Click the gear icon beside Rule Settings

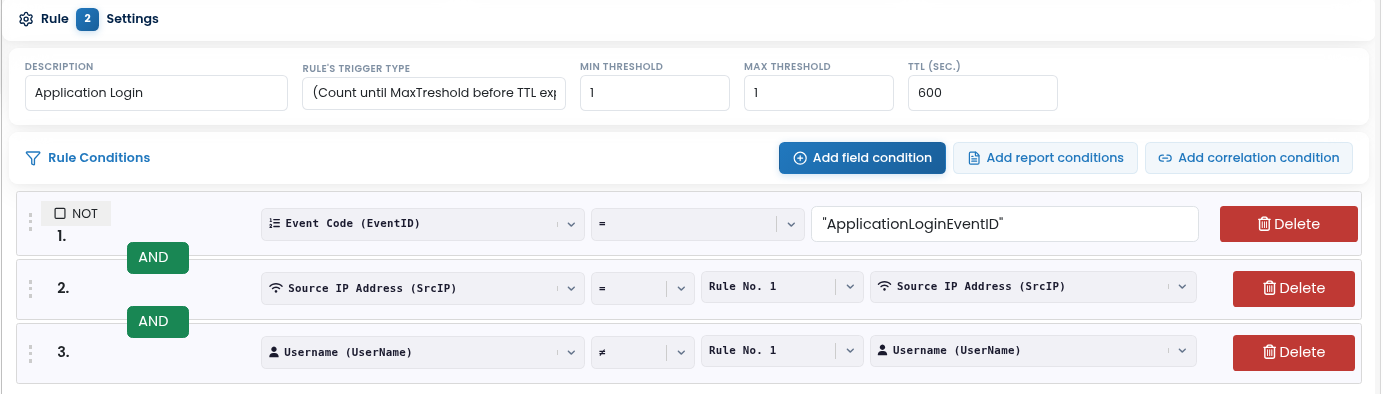tap(27, 18)
